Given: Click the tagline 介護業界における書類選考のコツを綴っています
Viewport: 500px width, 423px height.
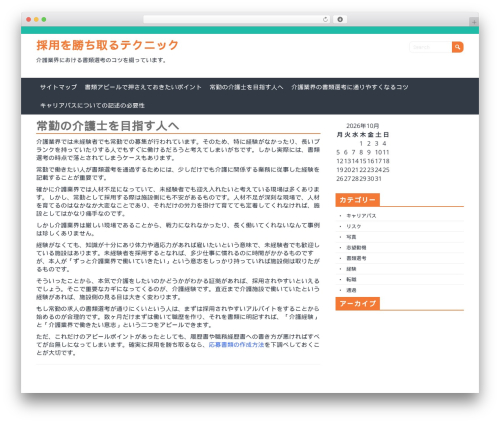Looking at the screenshot, I should 101,60.
